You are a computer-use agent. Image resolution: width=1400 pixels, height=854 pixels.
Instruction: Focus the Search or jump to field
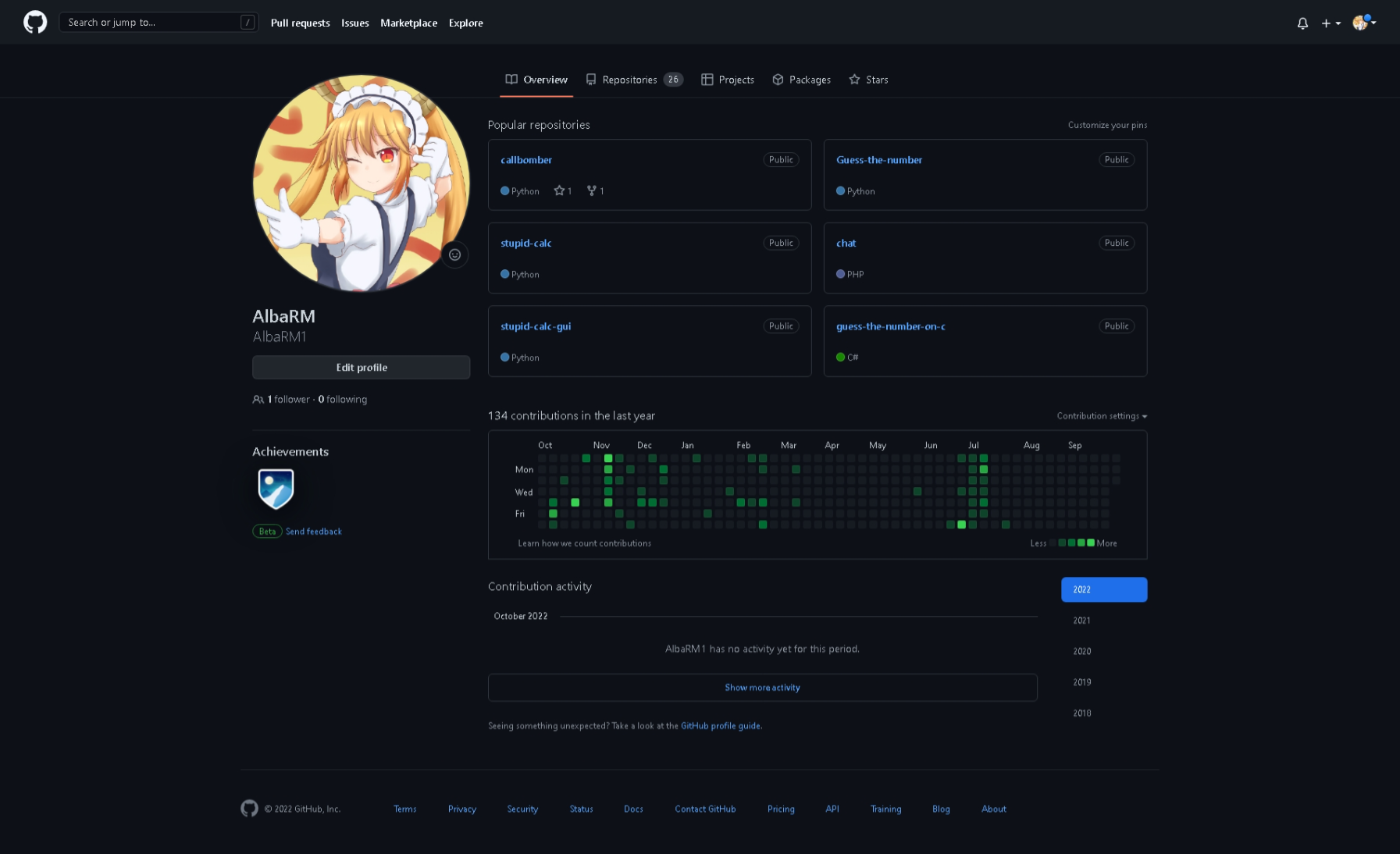point(159,23)
